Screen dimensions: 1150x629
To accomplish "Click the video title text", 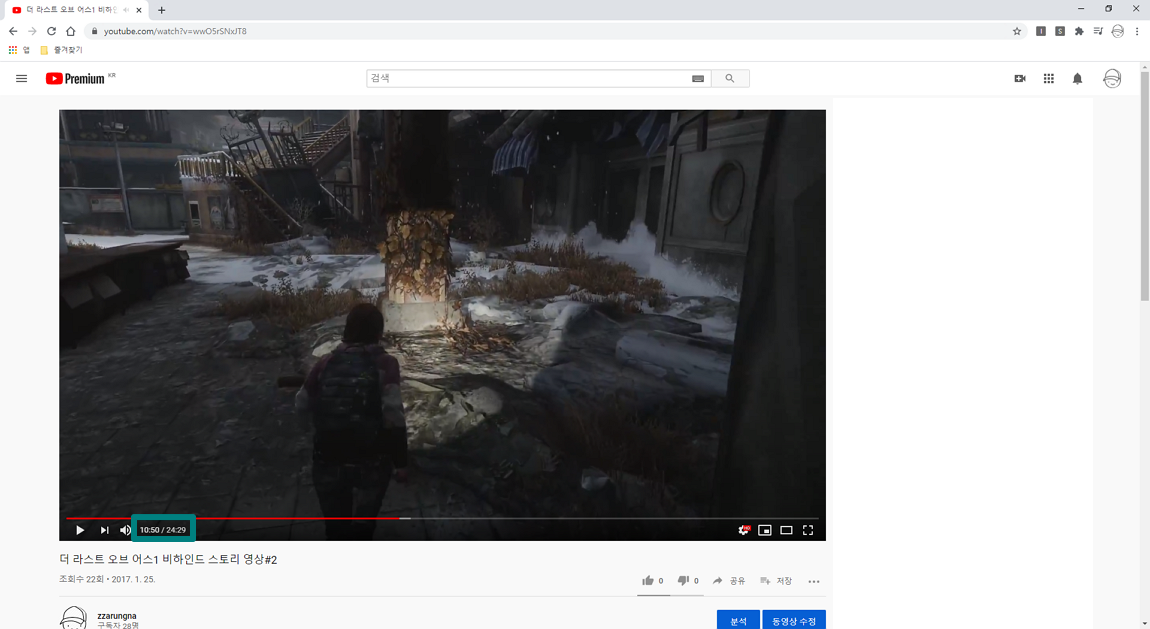I will 168,559.
